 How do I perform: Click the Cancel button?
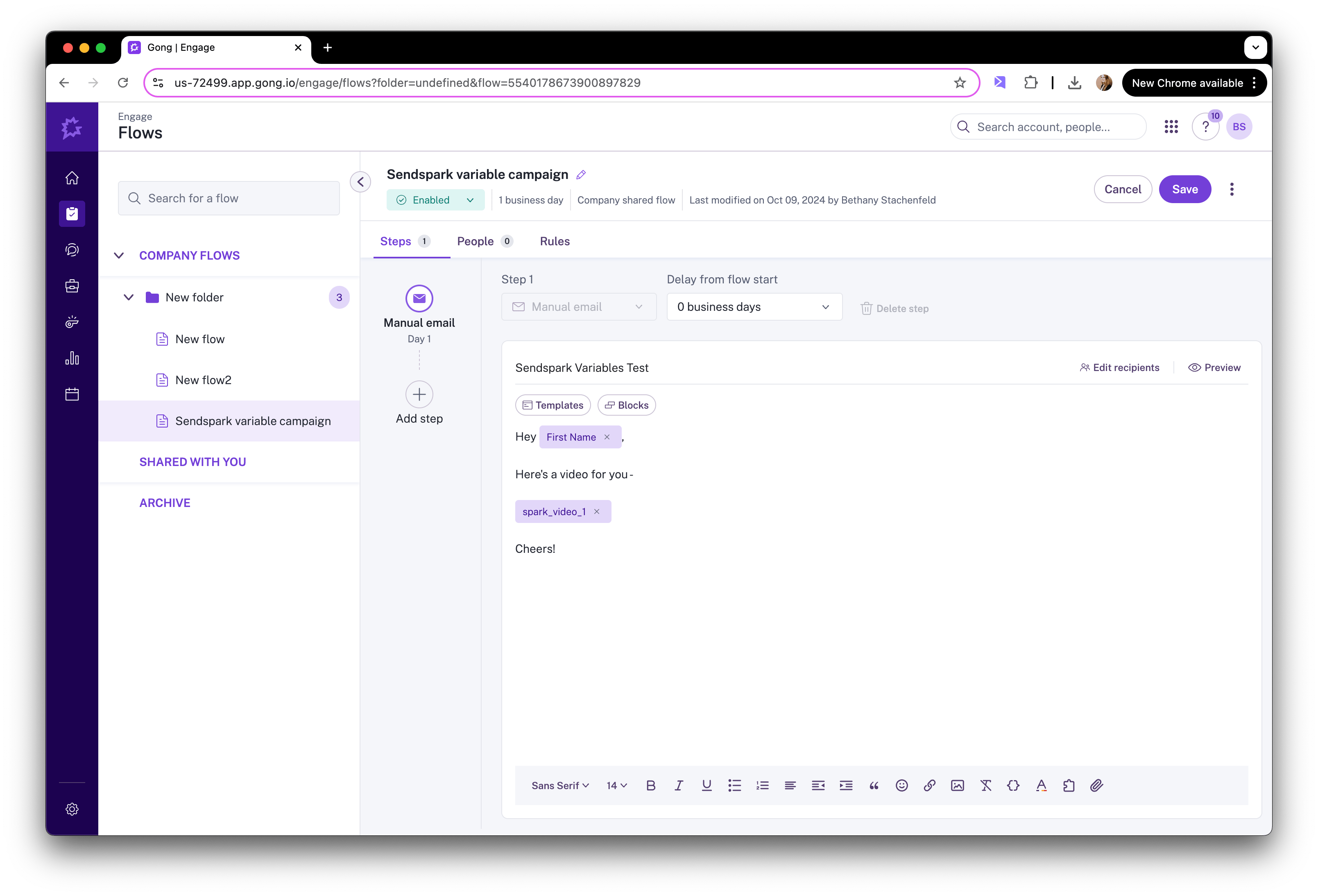pos(1122,190)
